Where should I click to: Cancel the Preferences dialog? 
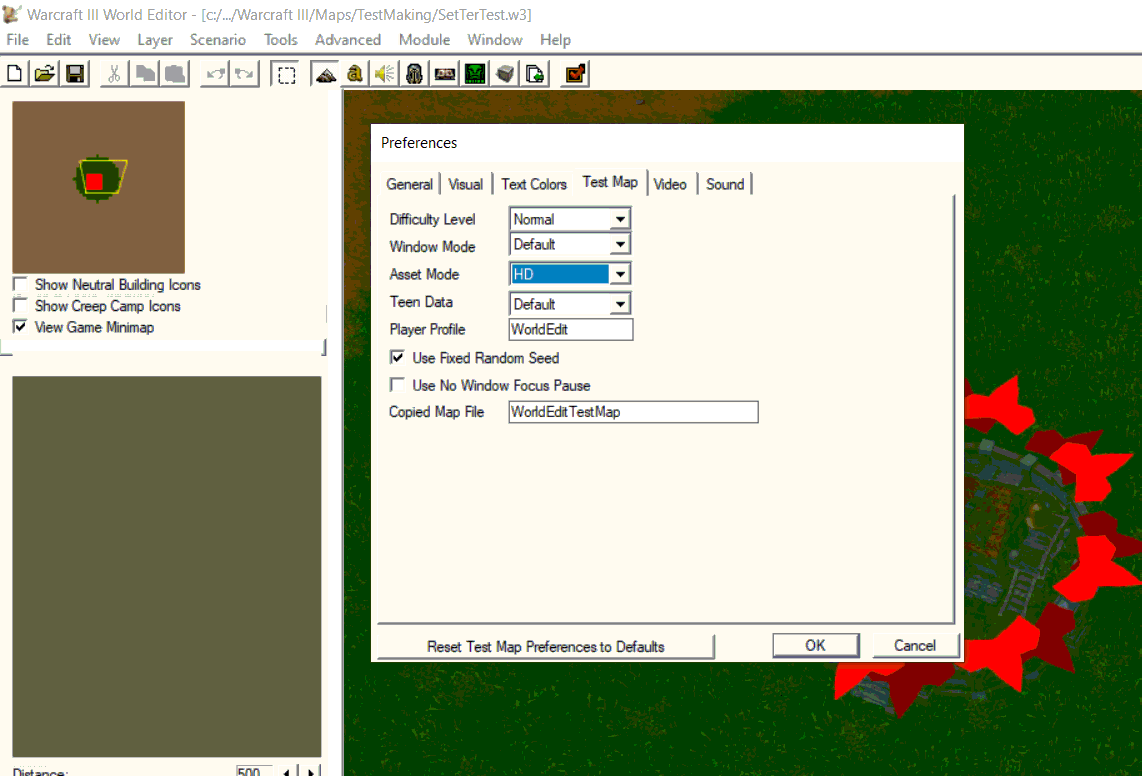915,645
